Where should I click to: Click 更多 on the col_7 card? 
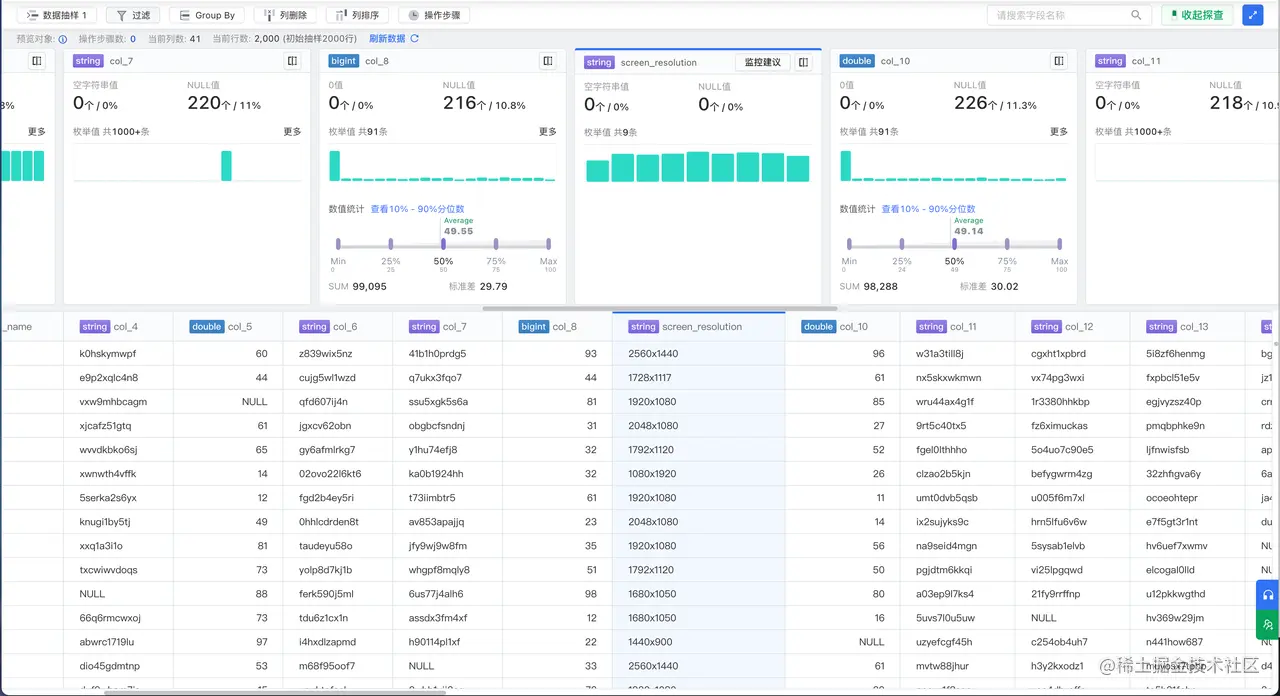pyautogui.click(x=292, y=131)
